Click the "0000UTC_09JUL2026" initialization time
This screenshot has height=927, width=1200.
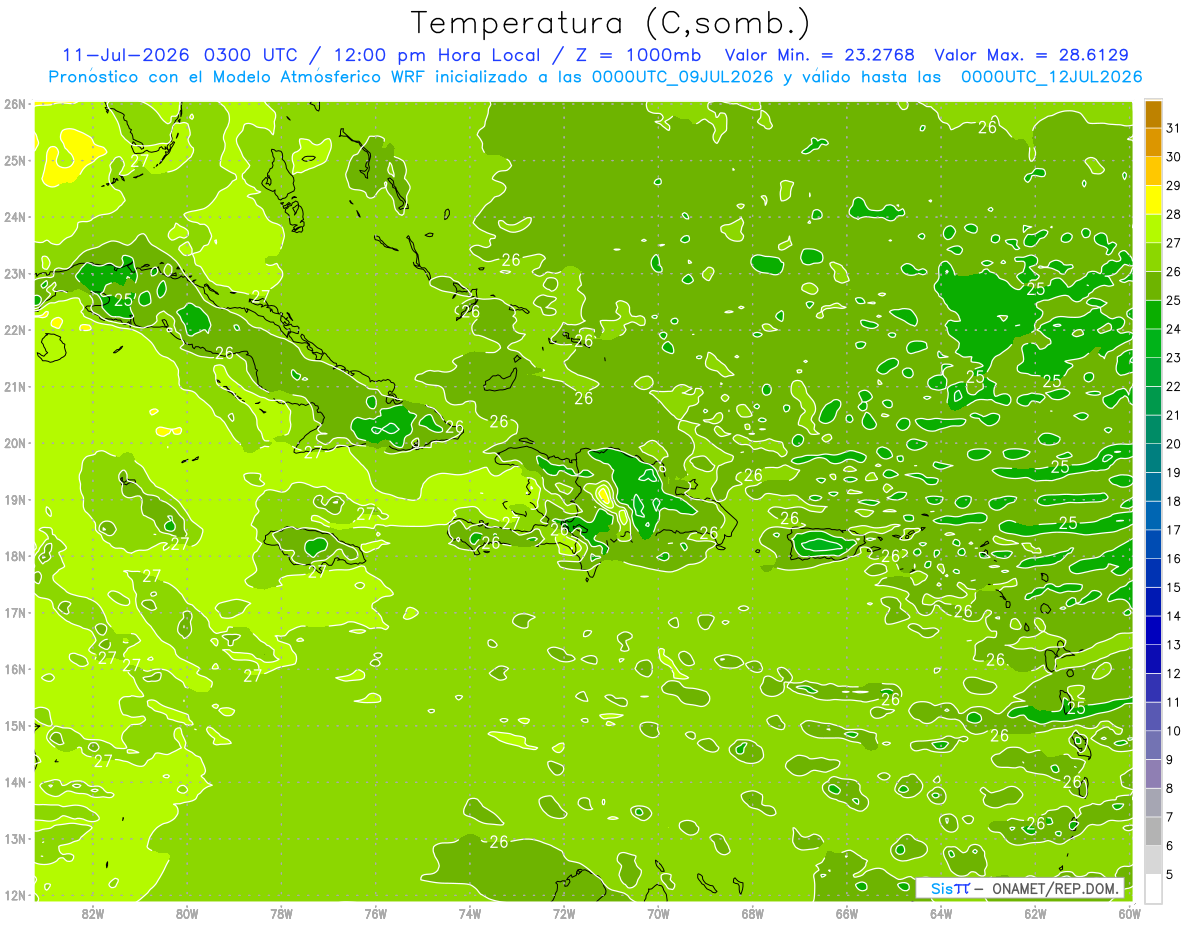point(684,76)
